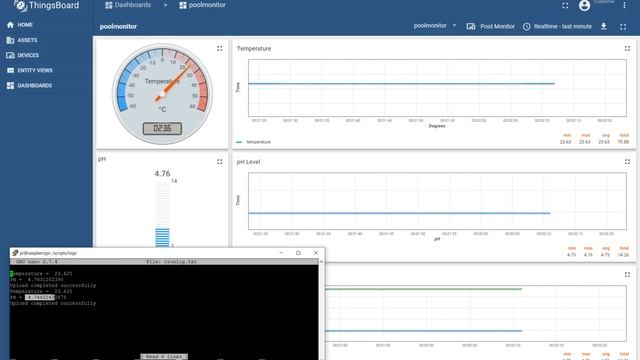
Task: Click the pH Level chart title
Action: [248, 162]
